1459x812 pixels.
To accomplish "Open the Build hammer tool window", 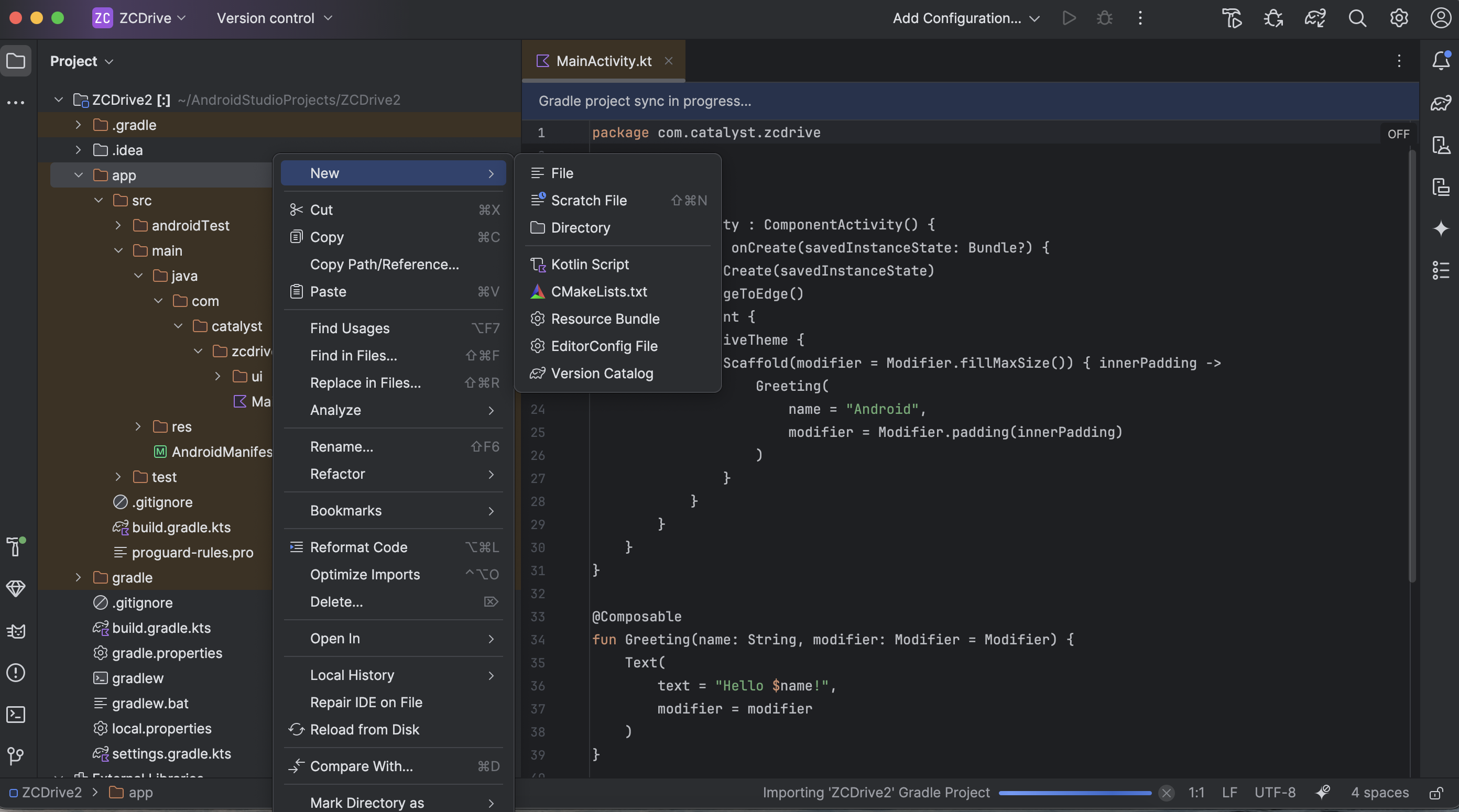I will click(x=16, y=547).
